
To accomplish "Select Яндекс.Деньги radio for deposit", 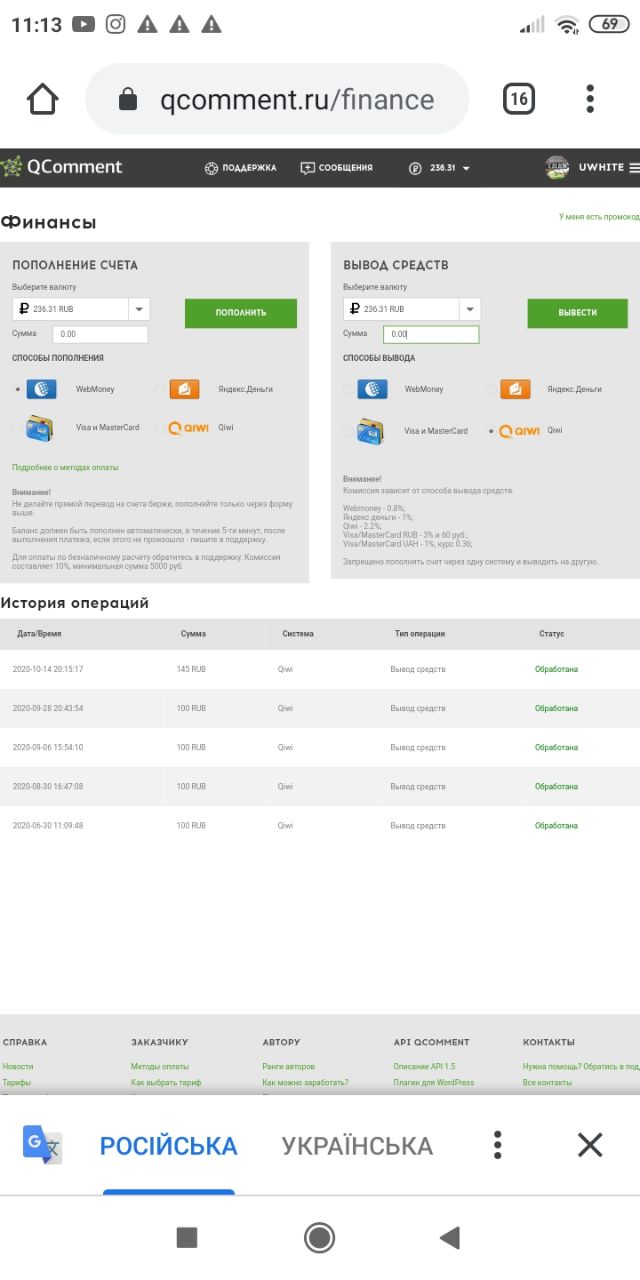I will [x=160, y=390].
